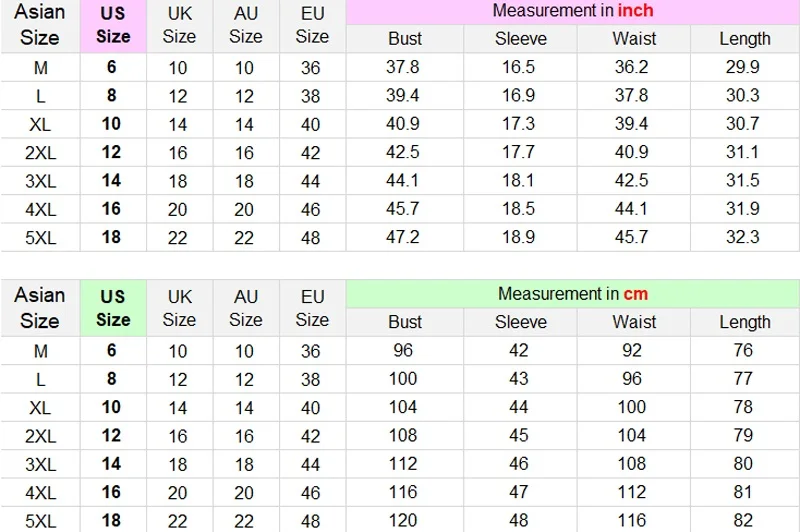Click bust value 37.8 for size M

coord(403,67)
